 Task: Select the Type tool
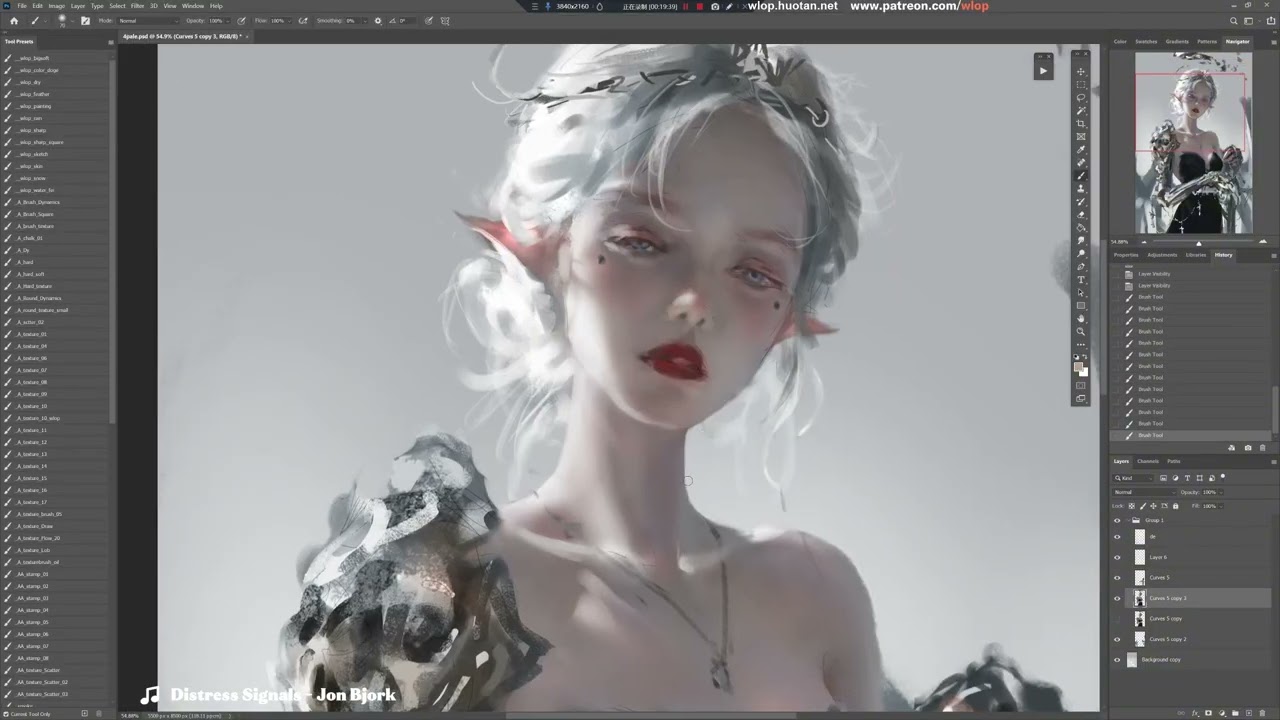pyautogui.click(x=1081, y=280)
